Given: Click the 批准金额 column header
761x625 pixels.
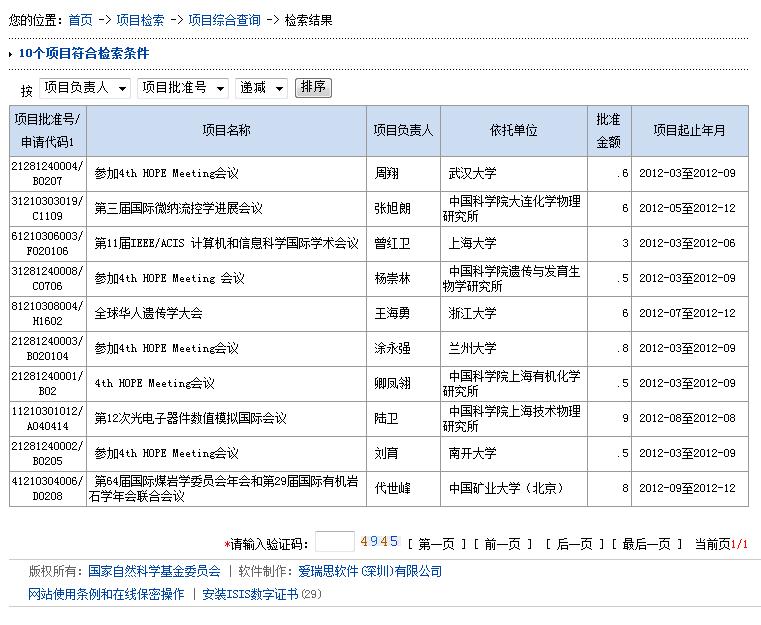Looking at the screenshot, I should (x=609, y=131).
